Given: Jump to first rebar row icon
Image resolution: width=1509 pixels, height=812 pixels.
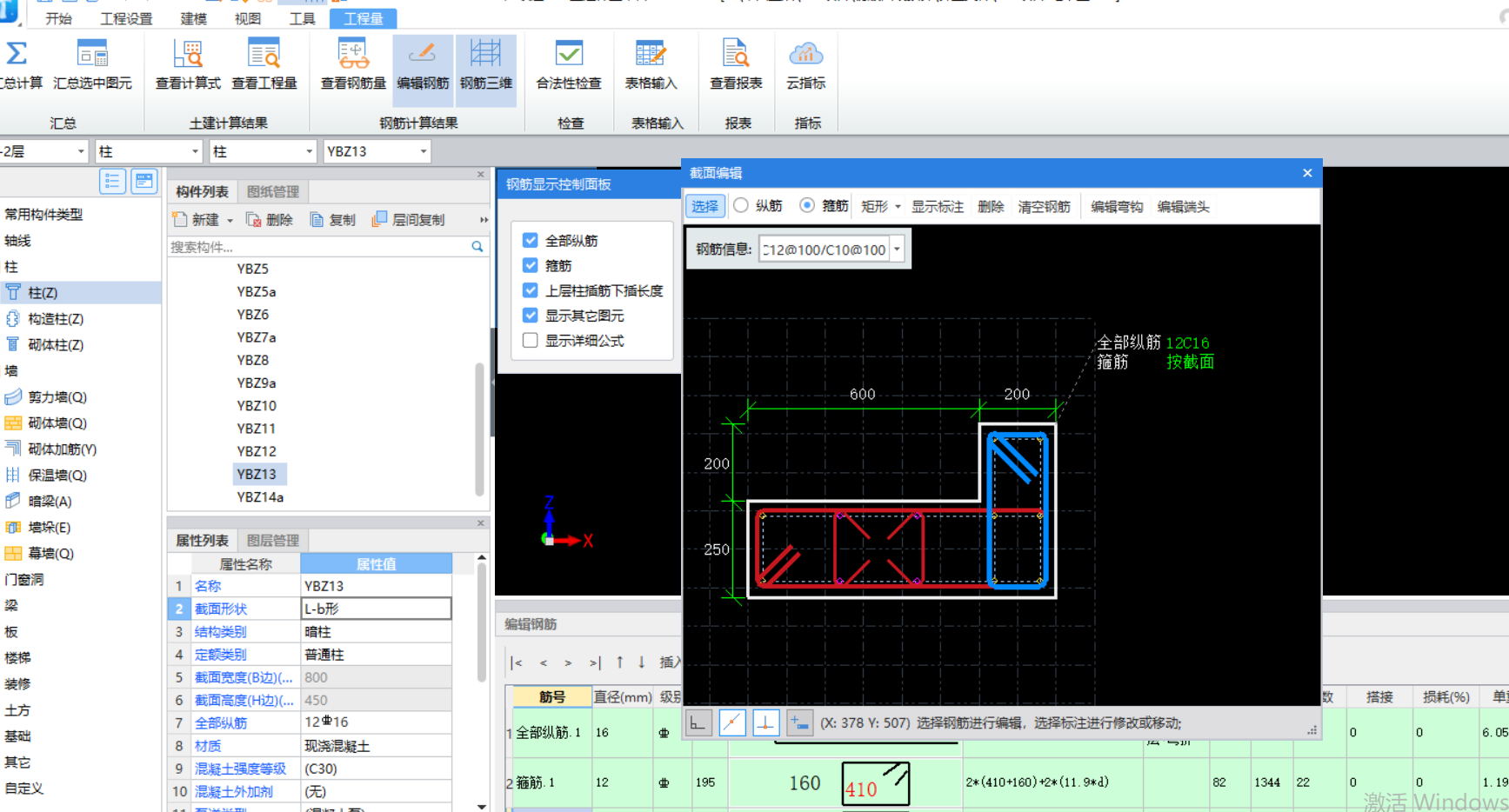Looking at the screenshot, I should (x=517, y=662).
